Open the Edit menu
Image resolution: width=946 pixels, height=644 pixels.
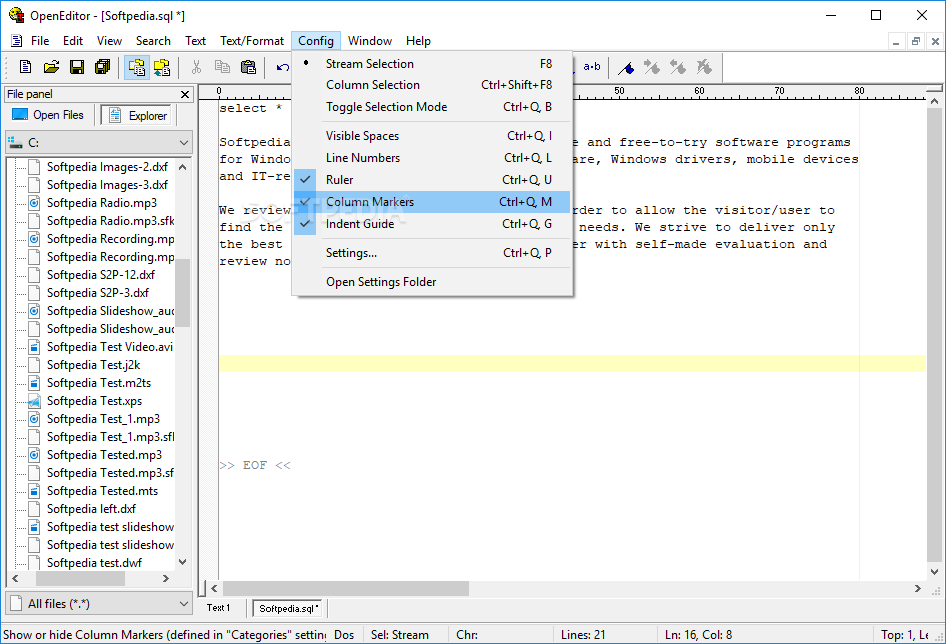72,41
